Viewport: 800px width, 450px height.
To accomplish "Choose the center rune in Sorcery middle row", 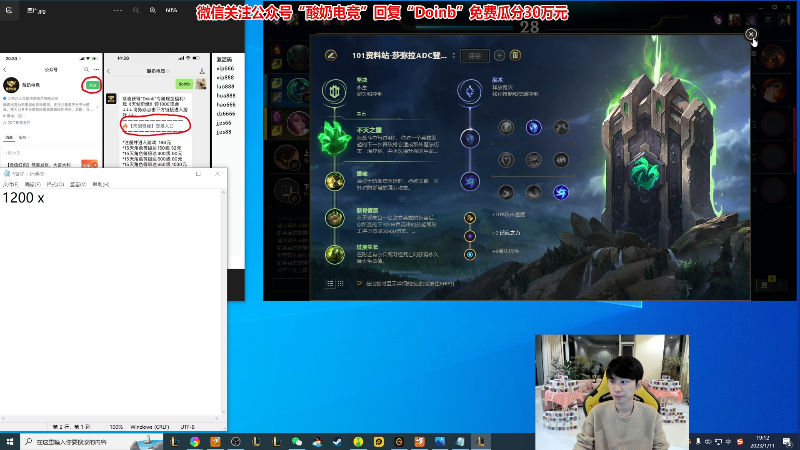I will click(534, 160).
